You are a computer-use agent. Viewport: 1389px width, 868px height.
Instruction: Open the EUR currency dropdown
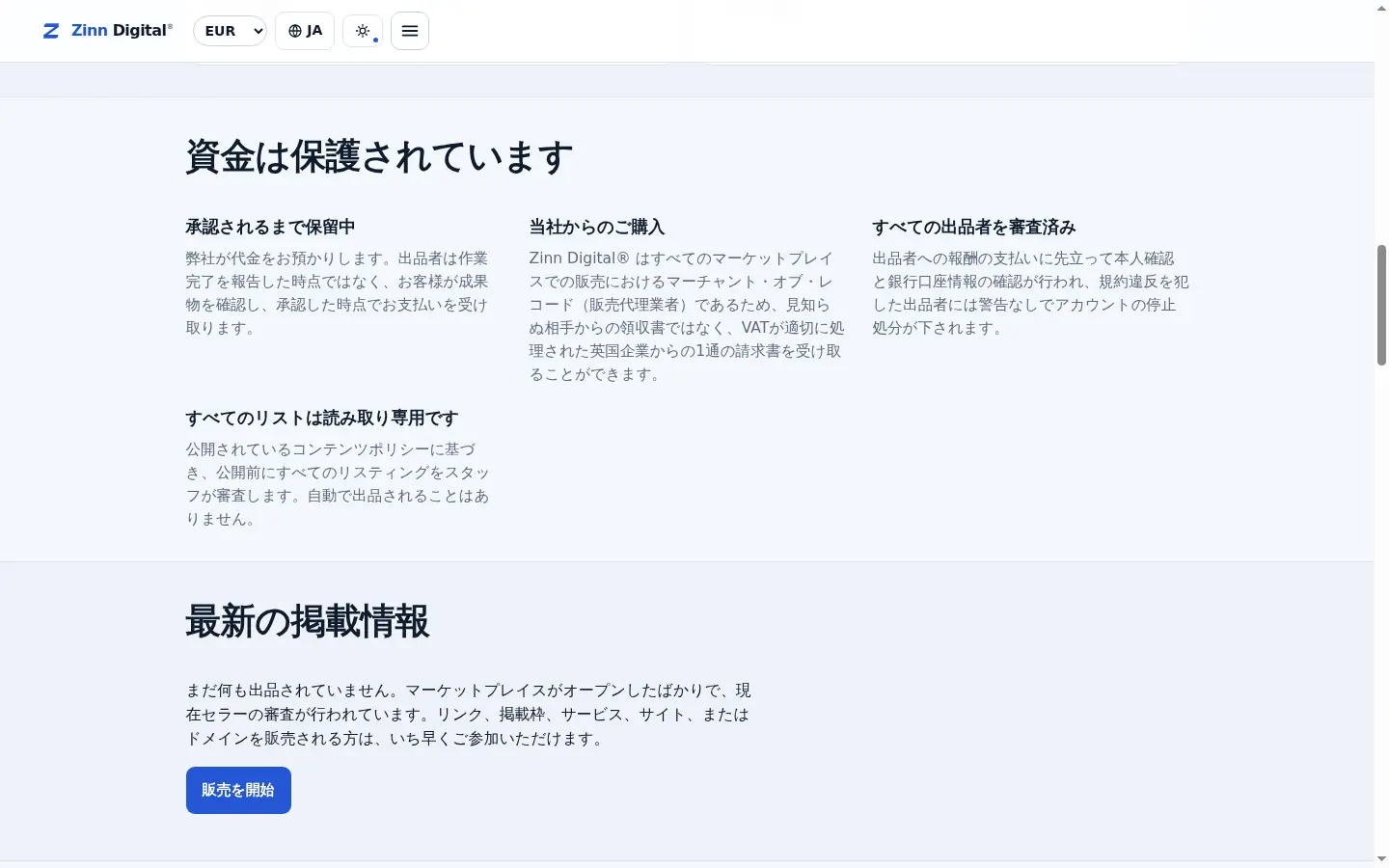click(x=230, y=31)
